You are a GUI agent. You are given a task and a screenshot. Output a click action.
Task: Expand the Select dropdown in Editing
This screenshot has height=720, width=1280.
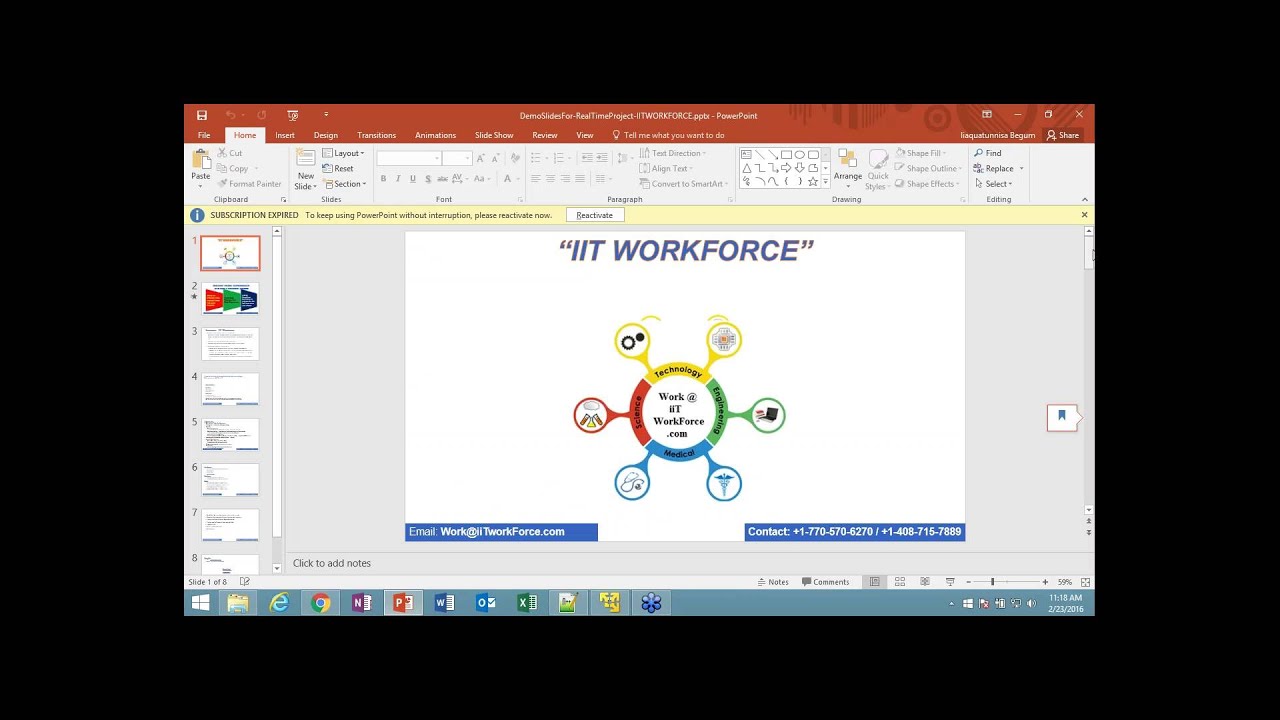tap(994, 184)
